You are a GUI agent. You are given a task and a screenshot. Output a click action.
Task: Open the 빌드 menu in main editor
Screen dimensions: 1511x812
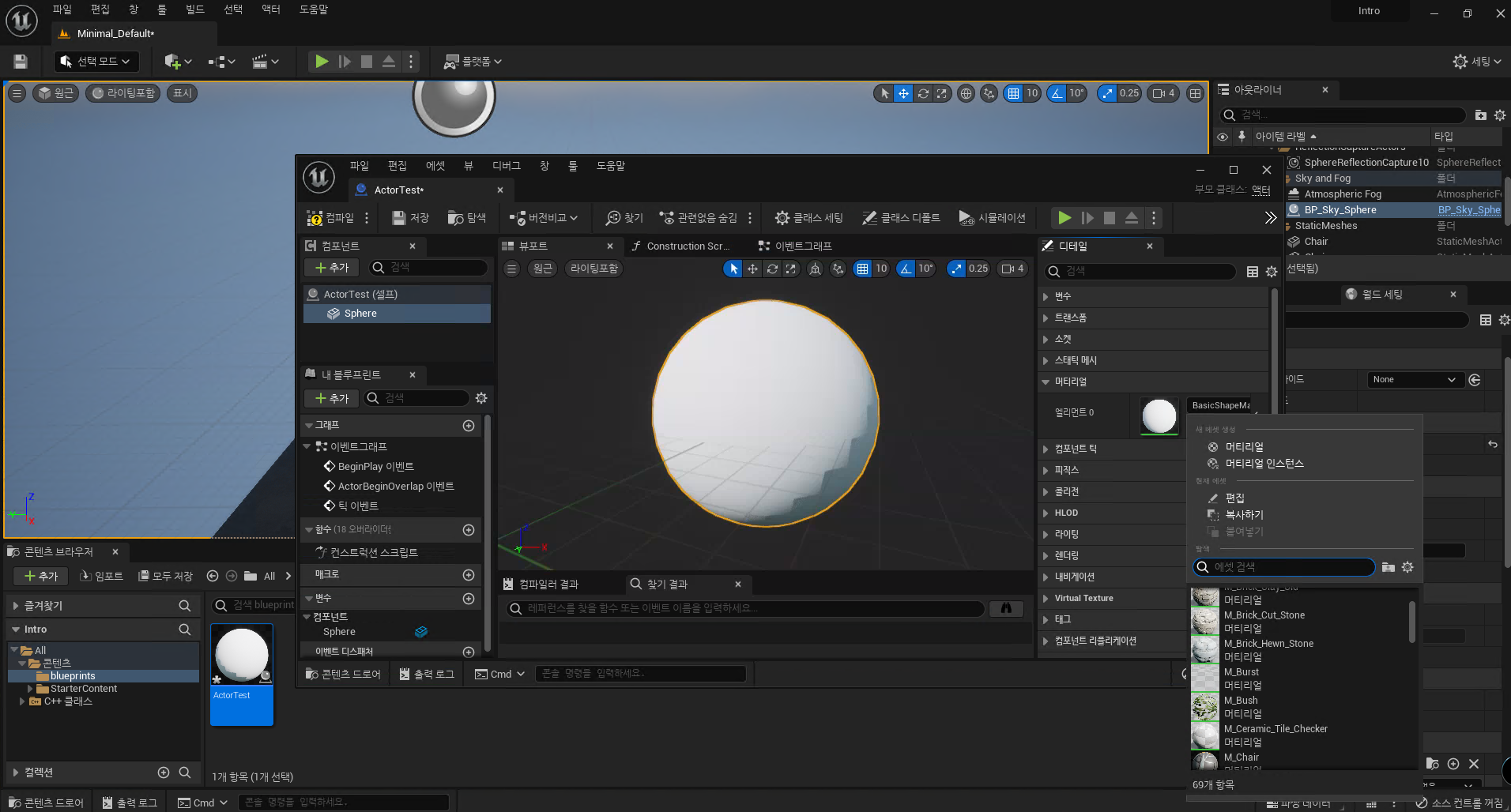tap(195, 9)
